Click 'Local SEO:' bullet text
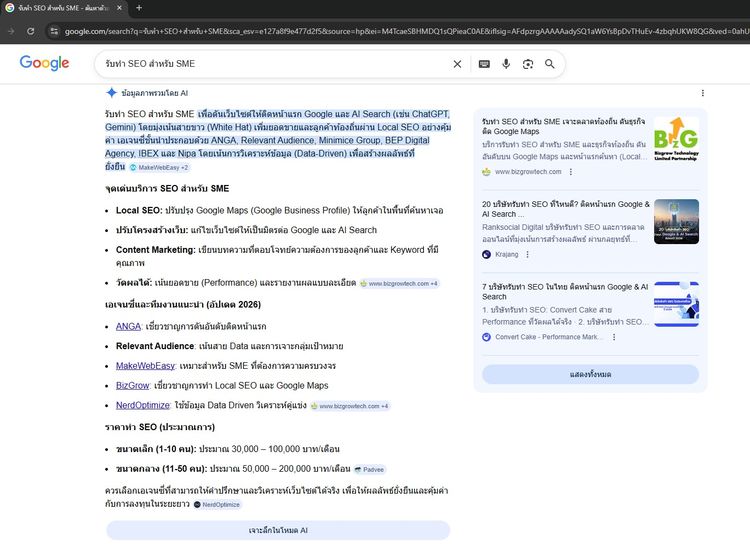 pyautogui.click(x=139, y=210)
